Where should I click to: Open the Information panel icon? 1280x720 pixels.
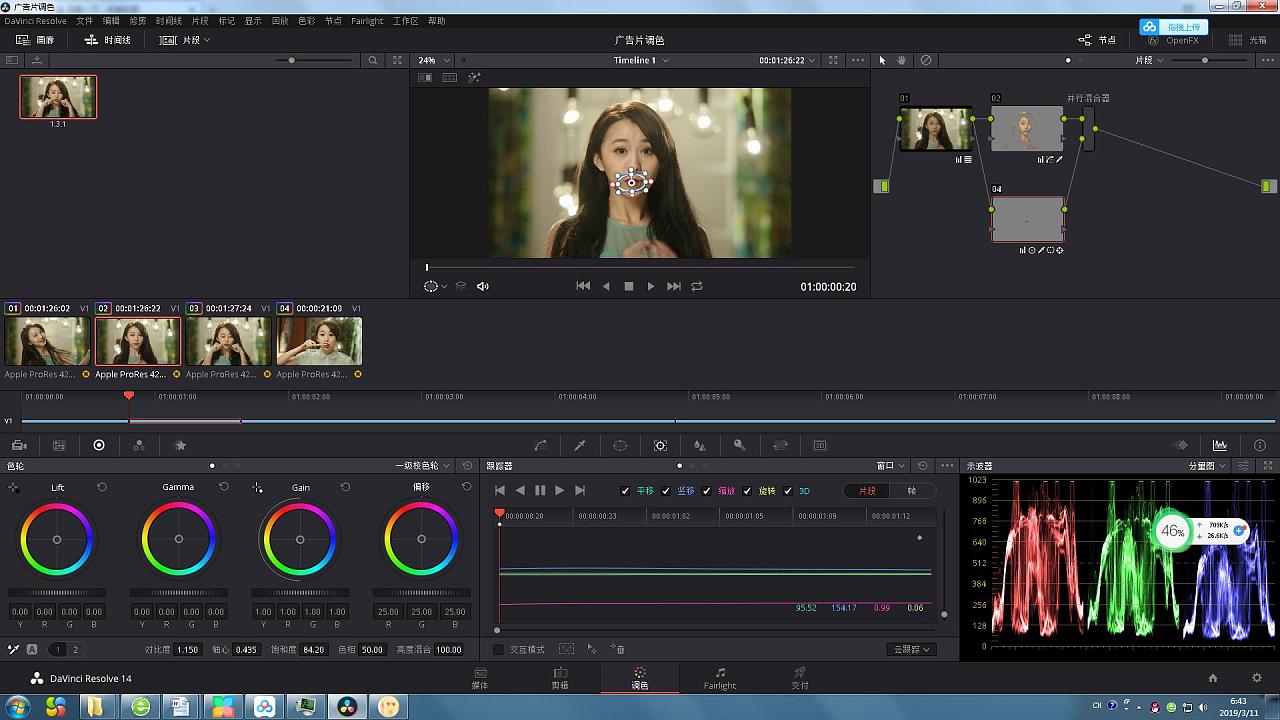point(1259,445)
